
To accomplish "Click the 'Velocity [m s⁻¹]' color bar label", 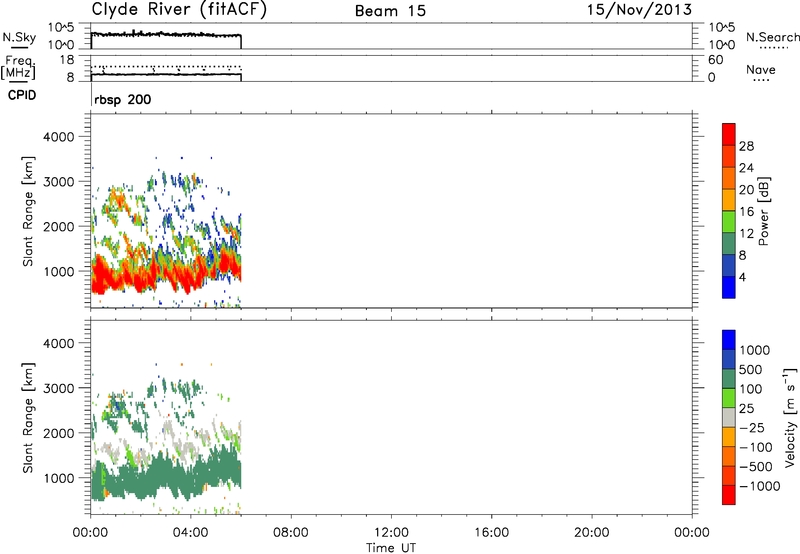I will tap(790, 417).
